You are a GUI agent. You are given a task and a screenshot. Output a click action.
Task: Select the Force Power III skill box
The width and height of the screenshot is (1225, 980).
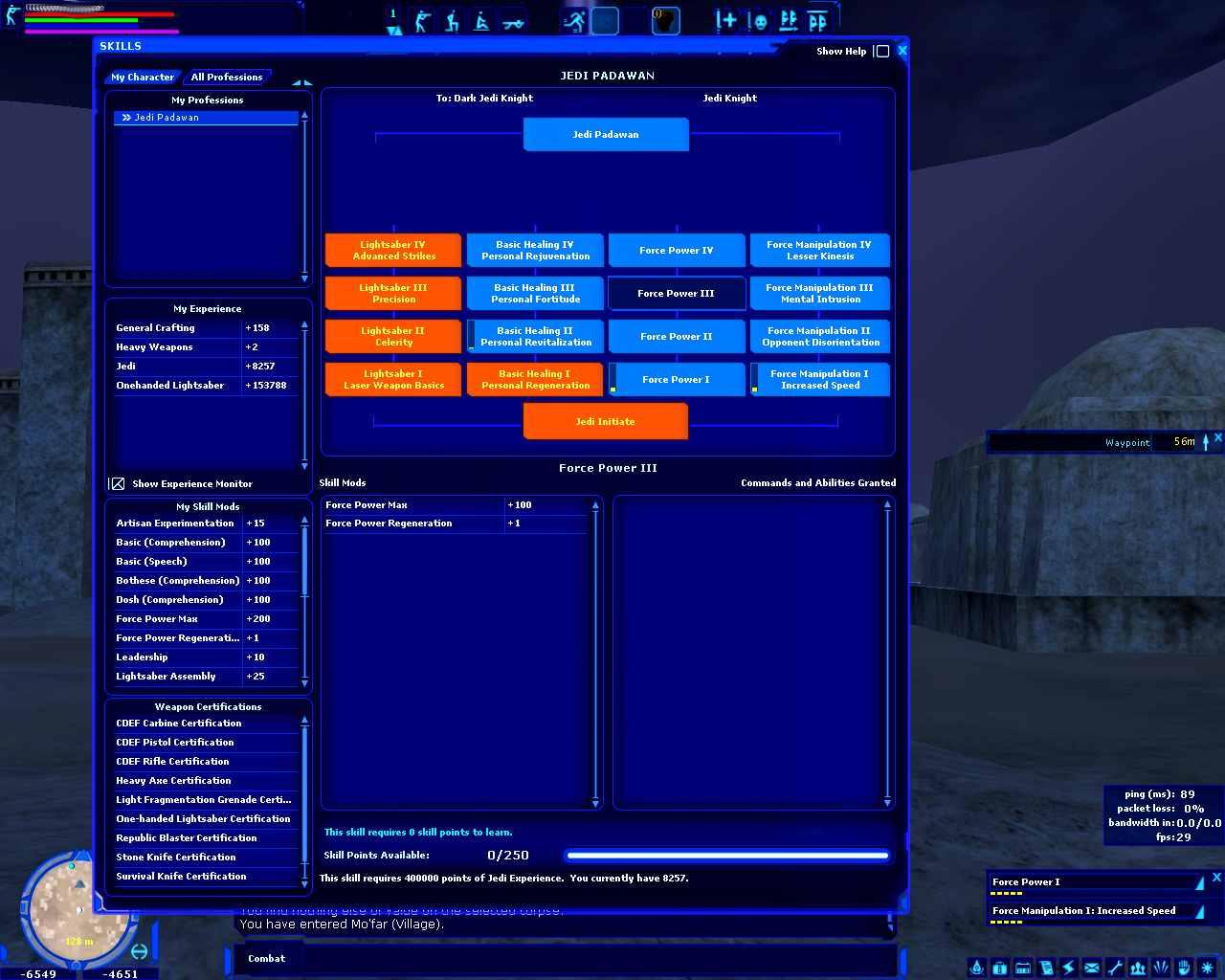[x=677, y=294]
